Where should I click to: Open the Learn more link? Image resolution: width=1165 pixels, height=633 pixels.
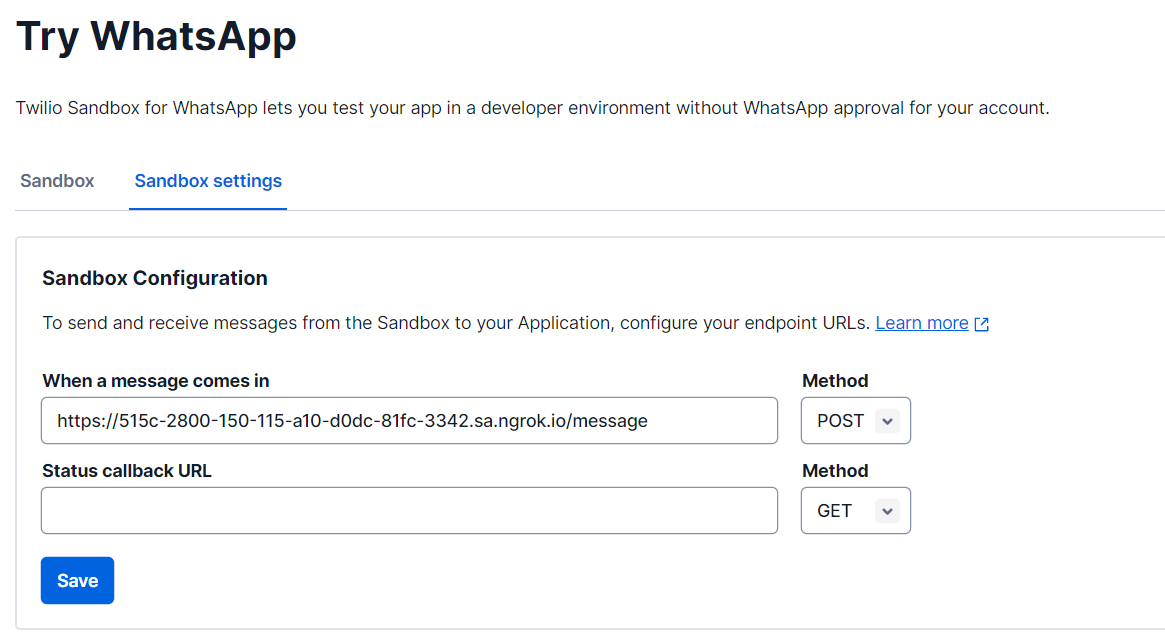tap(921, 322)
